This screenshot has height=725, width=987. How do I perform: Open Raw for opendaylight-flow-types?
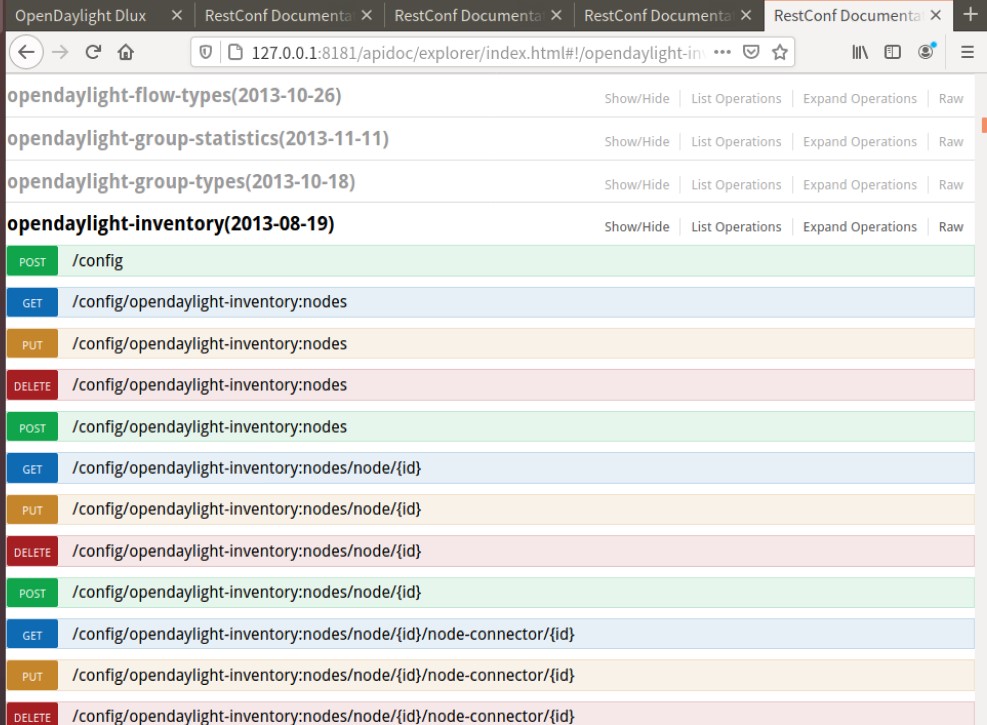click(x=950, y=99)
